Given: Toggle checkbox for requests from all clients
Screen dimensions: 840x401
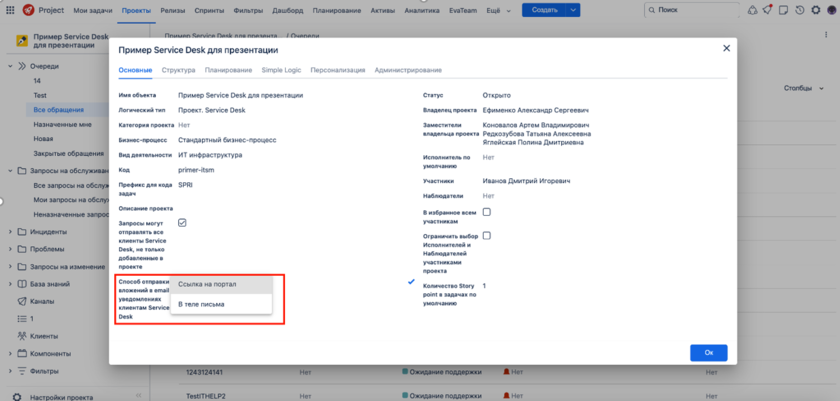Looking at the screenshot, I should pos(182,223).
